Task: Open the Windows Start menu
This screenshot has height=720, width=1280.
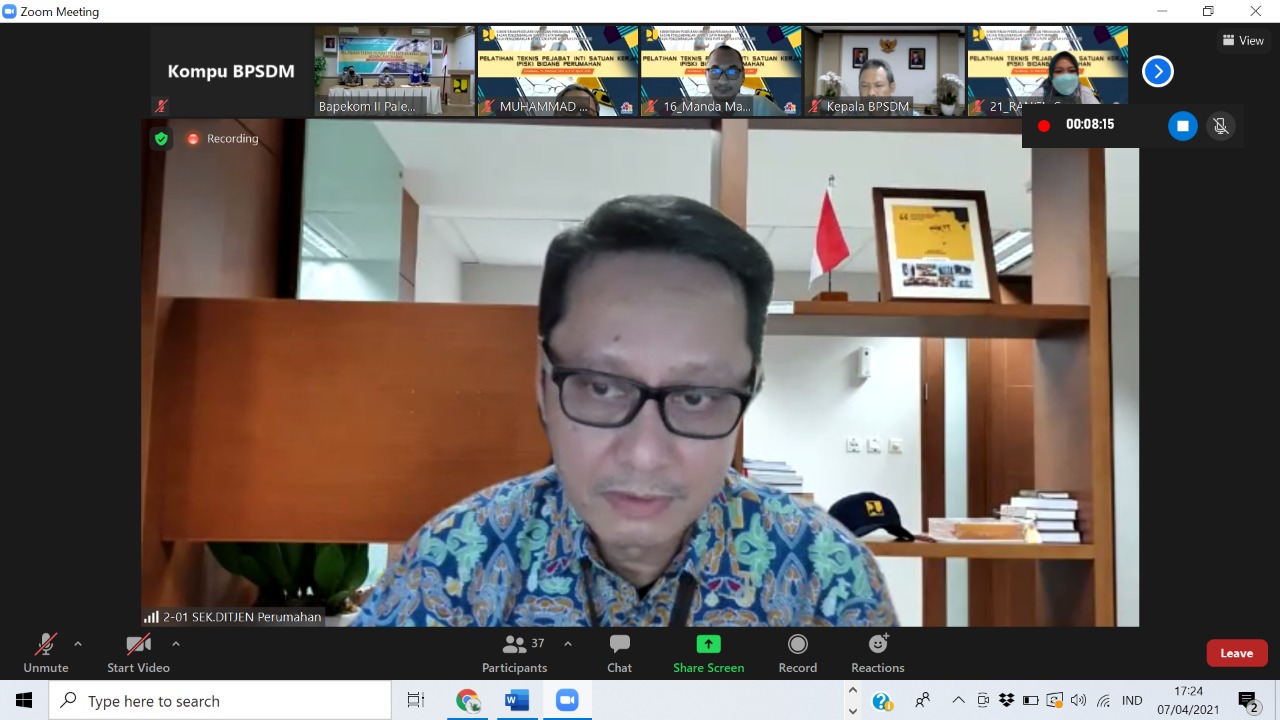Action: point(24,700)
